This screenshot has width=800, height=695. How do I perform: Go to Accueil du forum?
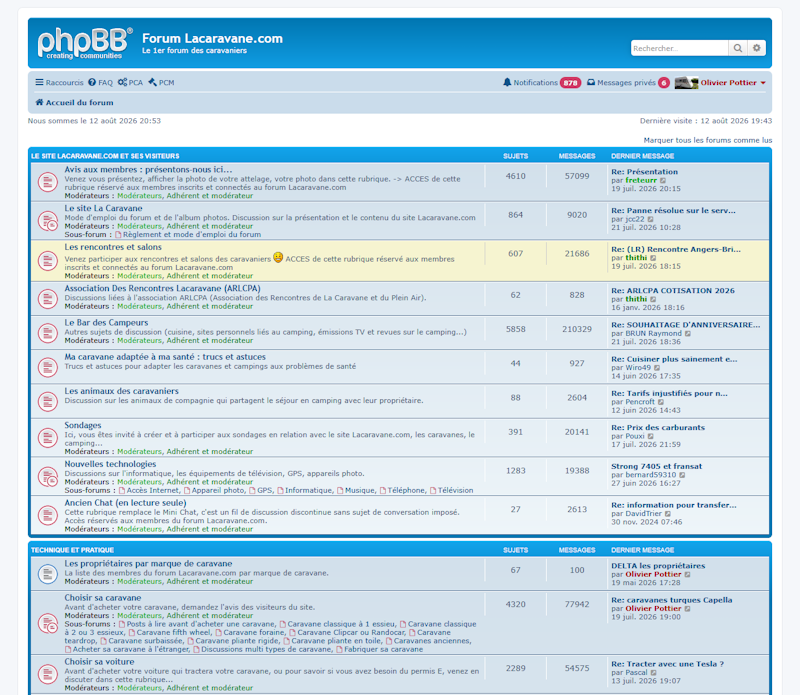tap(74, 103)
